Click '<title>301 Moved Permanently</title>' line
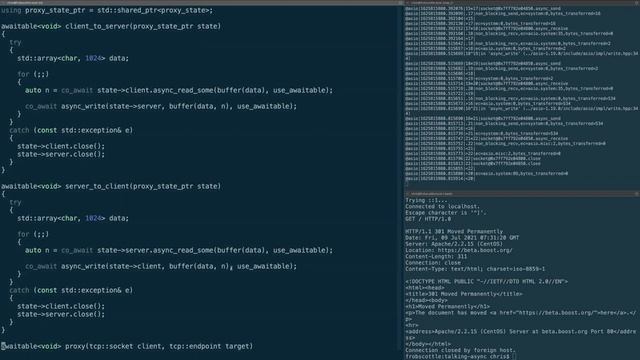This screenshot has width=640, height=360. pos(464,294)
